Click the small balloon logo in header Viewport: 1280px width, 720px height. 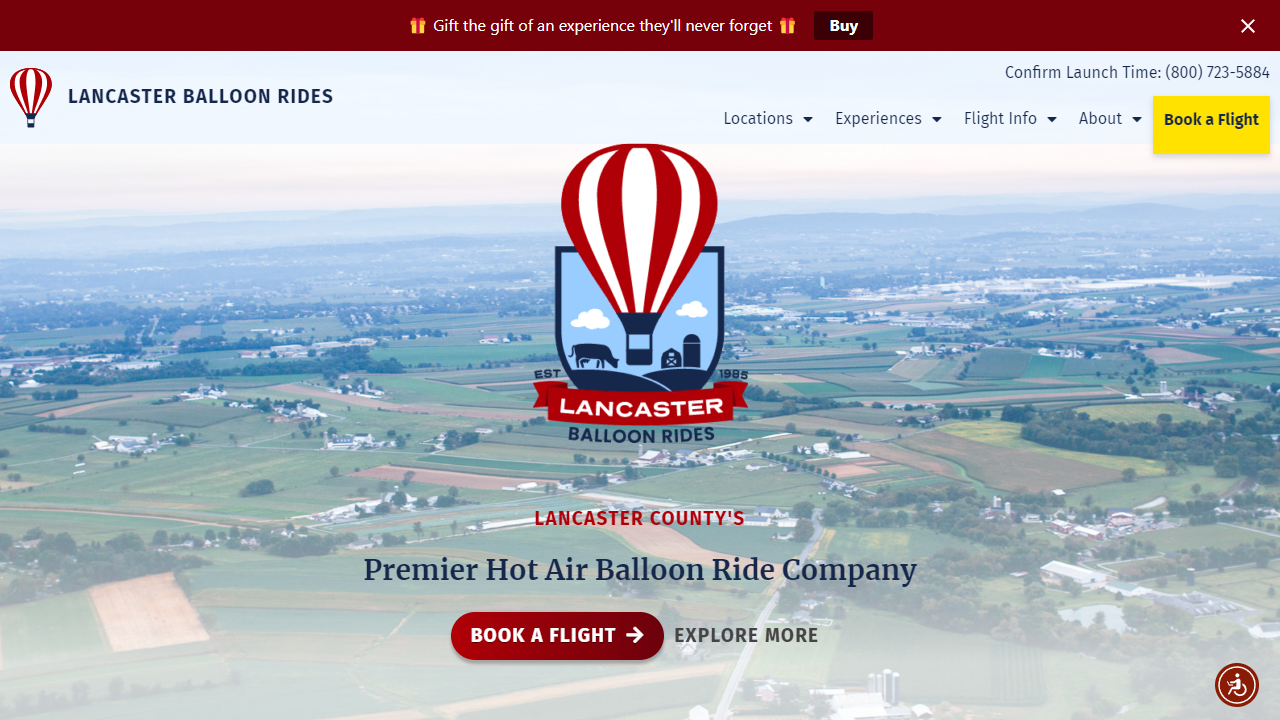[x=31, y=97]
